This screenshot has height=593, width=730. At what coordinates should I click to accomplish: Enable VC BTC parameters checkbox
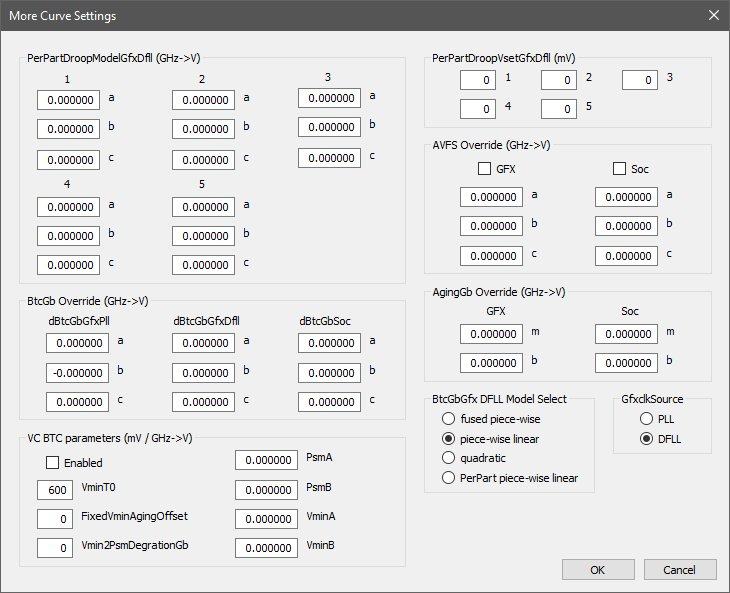coord(52,463)
